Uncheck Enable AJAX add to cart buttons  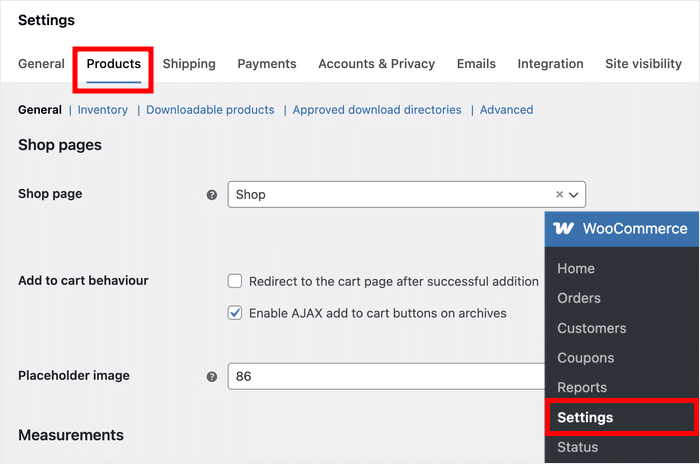[235, 313]
